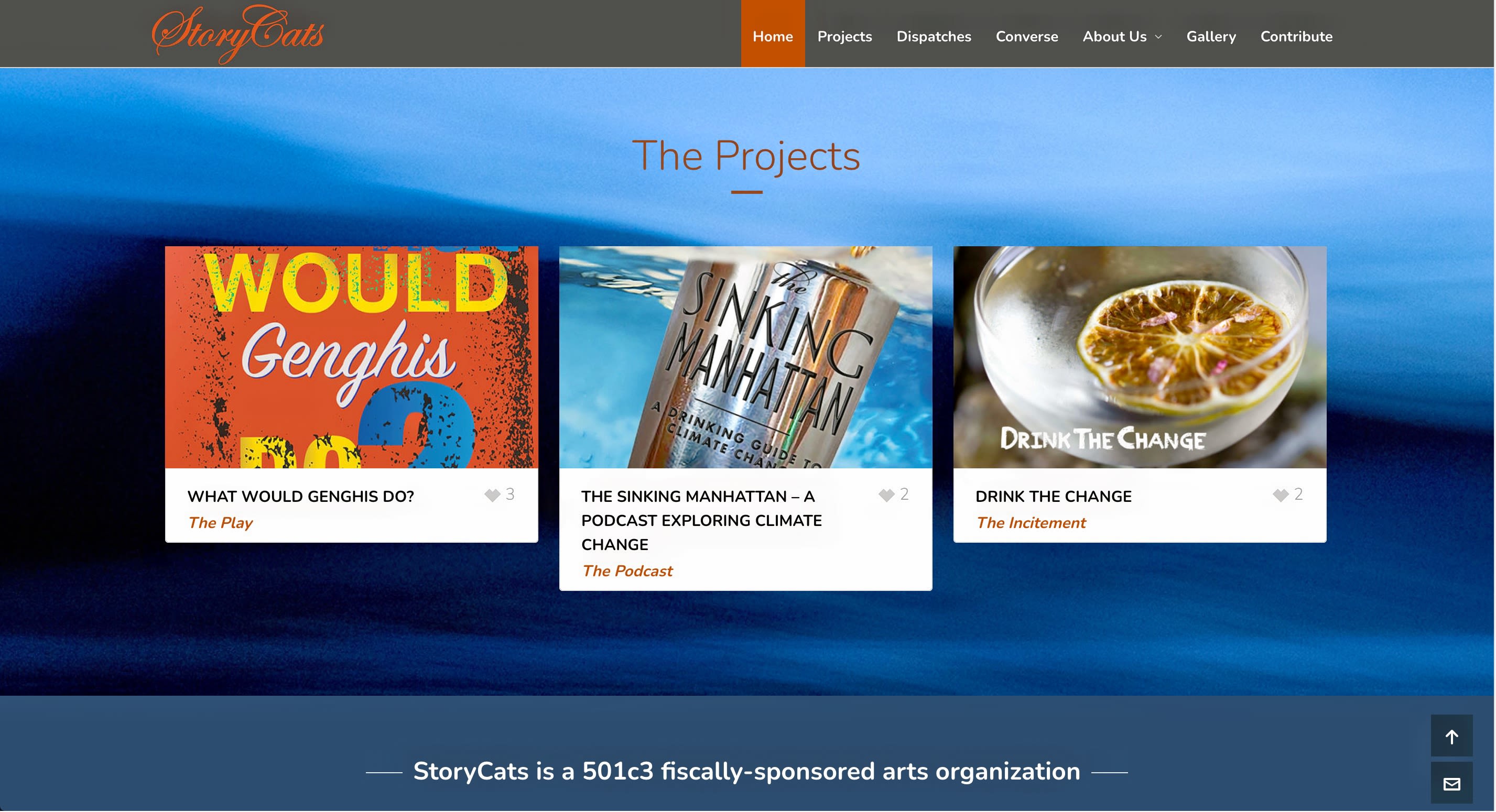This screenshot has width=1496, height=812.
Task: Switch to the Projects menu item
Action: click(x=844, y=37)
